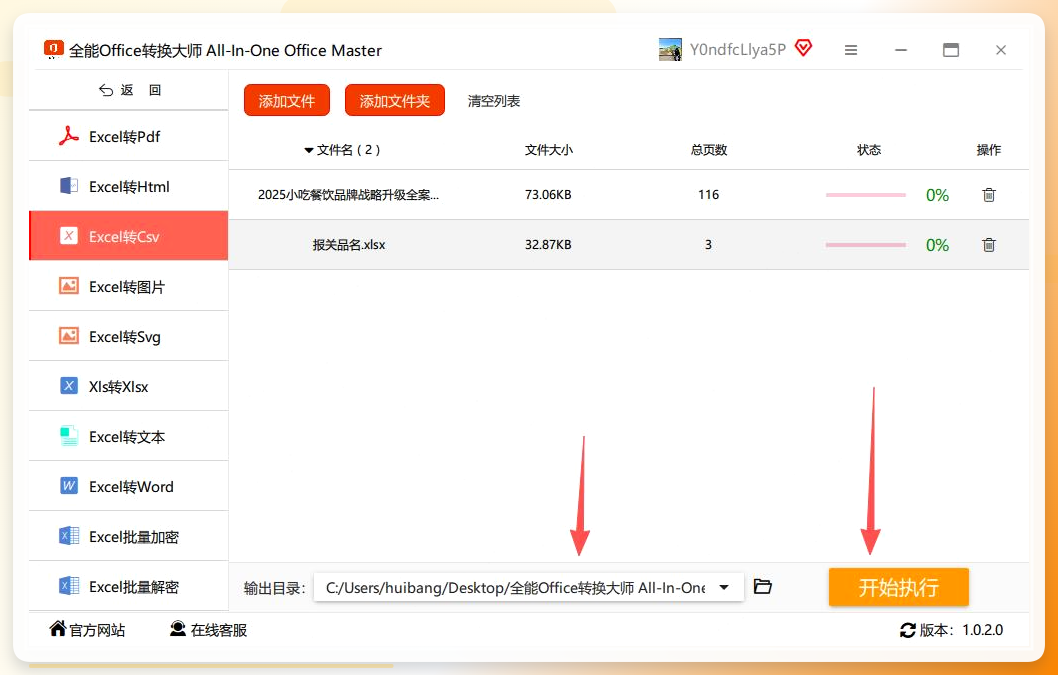1058x675 pixels.
Task: Open the 官方网站 link
Action: [x=97, y=630]
